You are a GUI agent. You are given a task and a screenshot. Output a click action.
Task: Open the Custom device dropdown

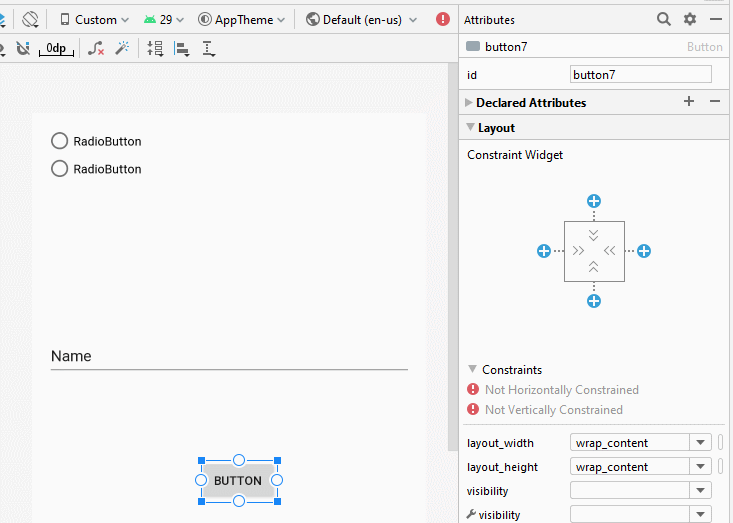coord(94,20)
